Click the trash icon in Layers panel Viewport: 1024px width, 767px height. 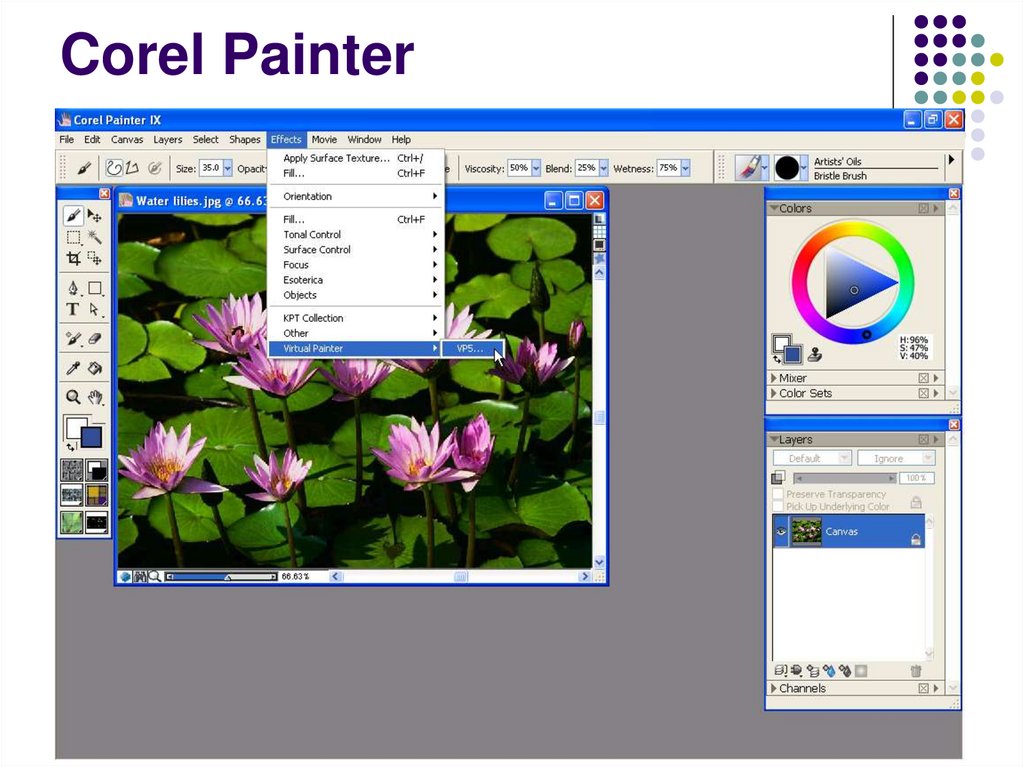(916, 670)
